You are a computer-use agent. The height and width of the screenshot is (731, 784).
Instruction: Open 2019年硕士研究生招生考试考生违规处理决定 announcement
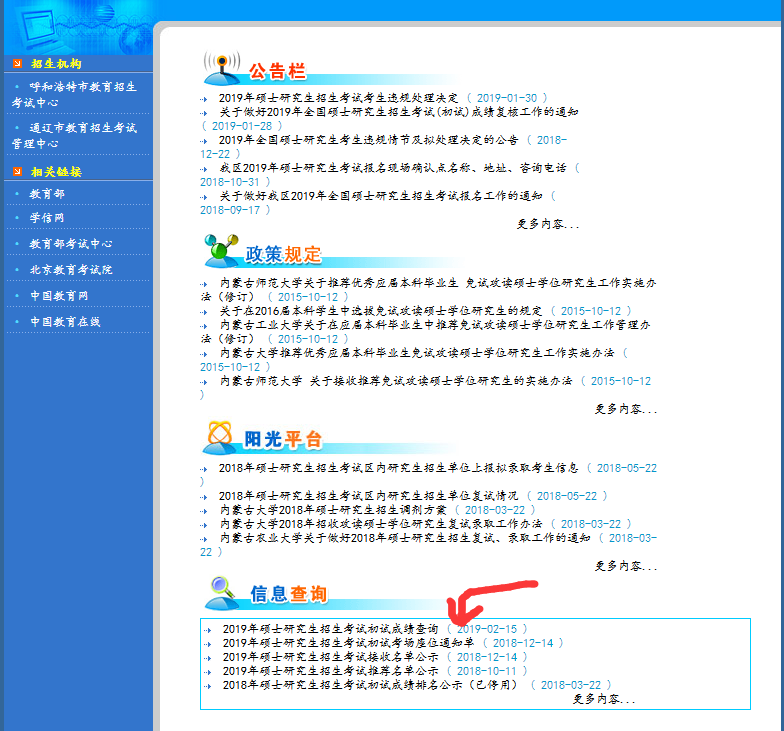(x=338, y=98)
